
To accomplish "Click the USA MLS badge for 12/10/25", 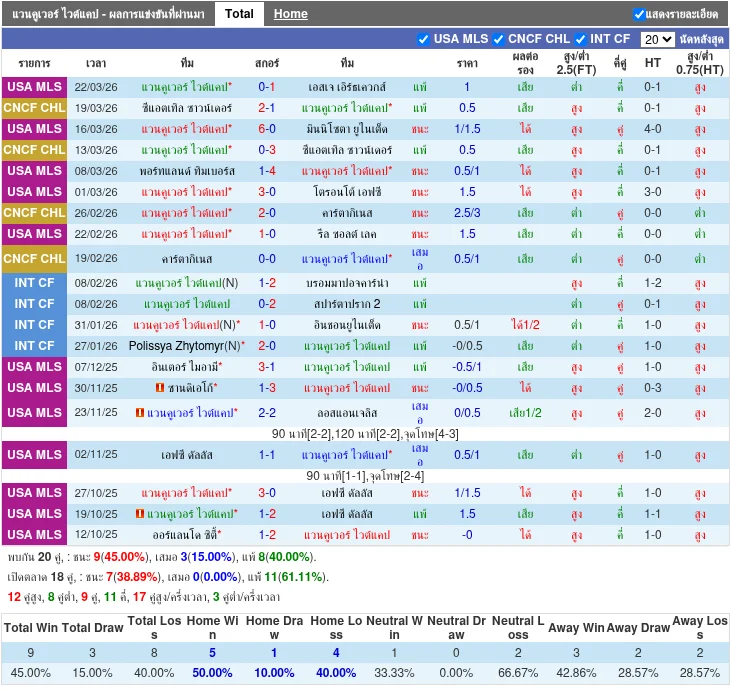I will [35, 535].
